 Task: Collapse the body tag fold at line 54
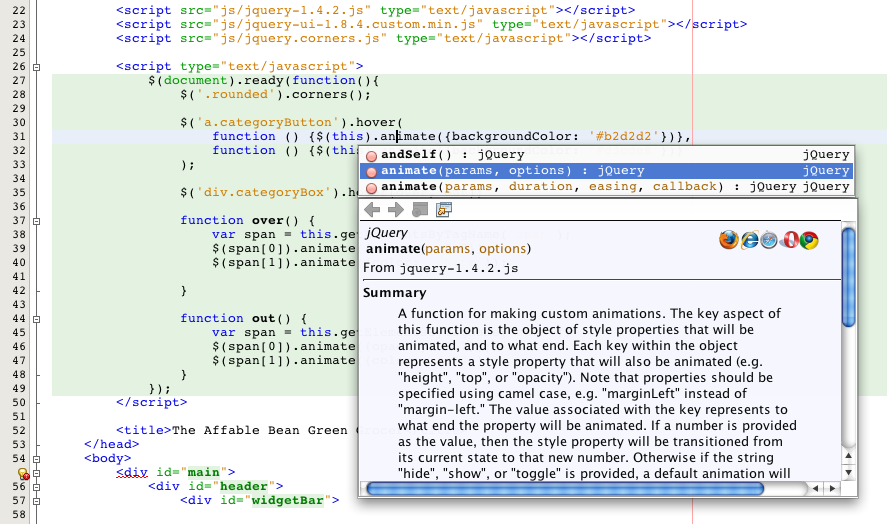pos(36,459)
